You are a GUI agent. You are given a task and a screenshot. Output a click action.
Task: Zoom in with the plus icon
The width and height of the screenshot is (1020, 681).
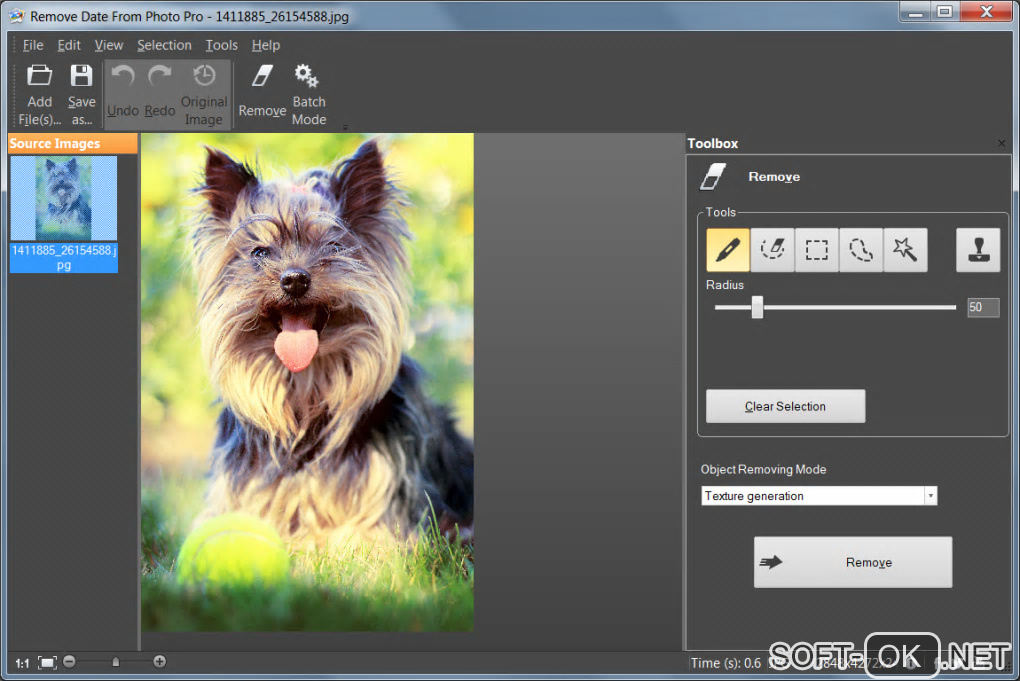pyautogui.click(x=160, y=661)
